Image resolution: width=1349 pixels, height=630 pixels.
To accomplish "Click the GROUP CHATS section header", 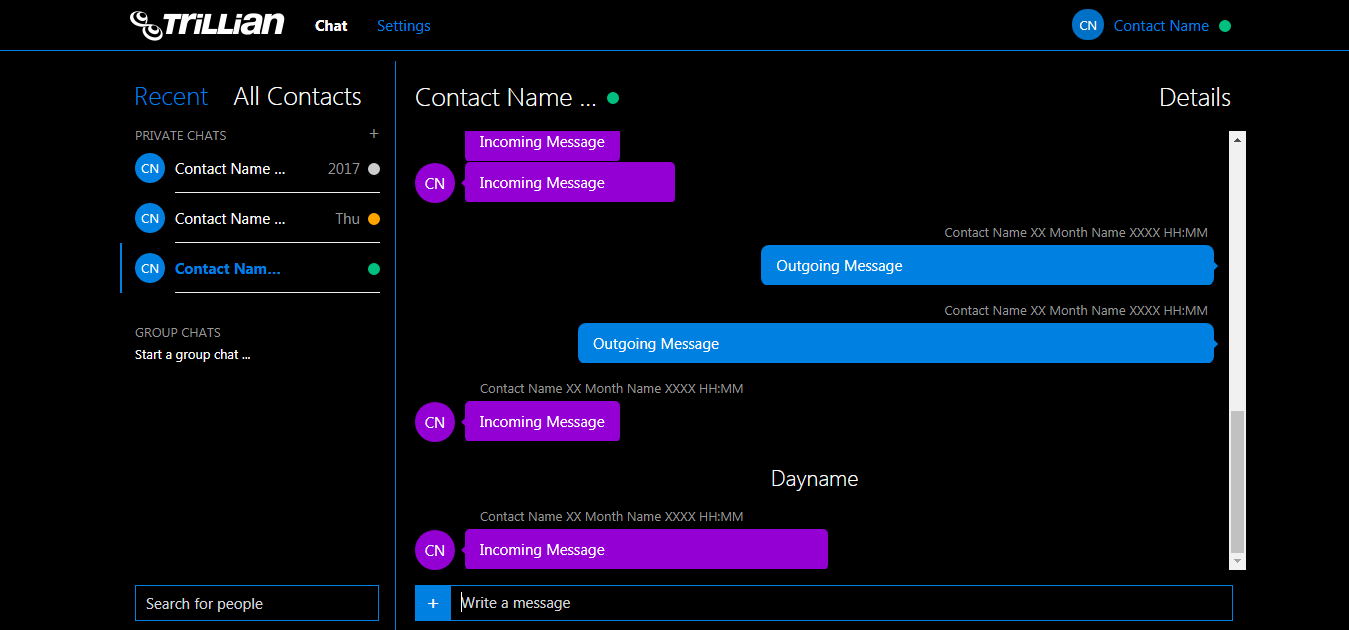I will (178, 332).
